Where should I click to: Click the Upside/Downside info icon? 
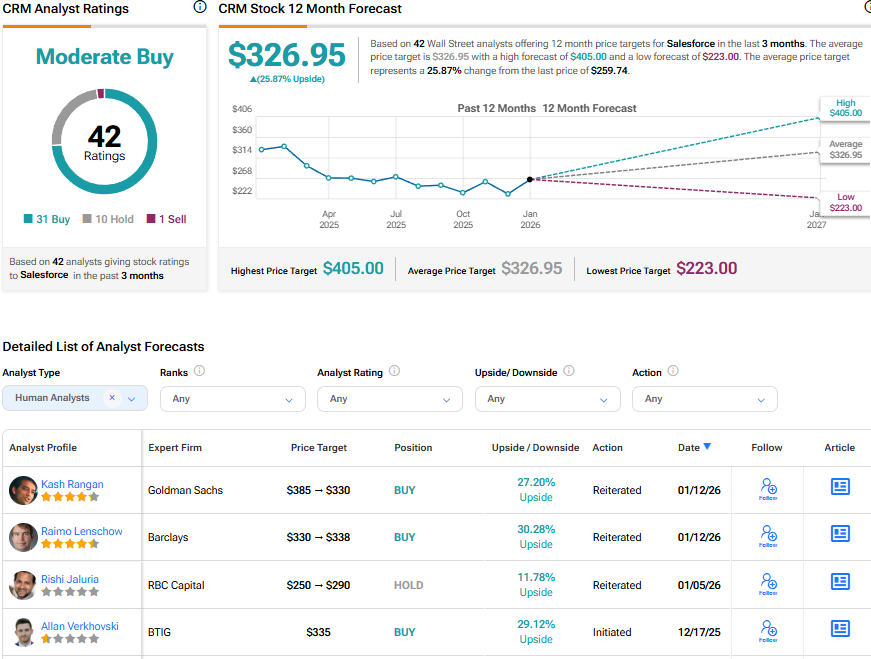coord(569,371)
